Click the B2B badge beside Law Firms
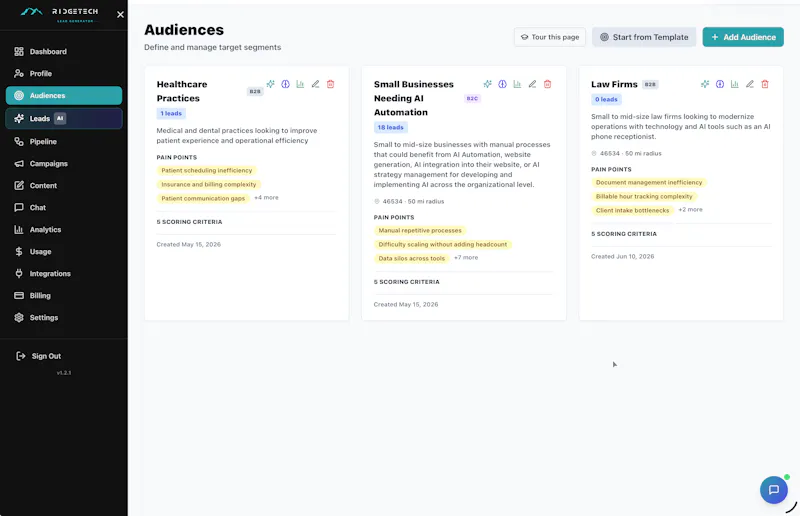This screenshot has height=516, width=800. (650, 84)
